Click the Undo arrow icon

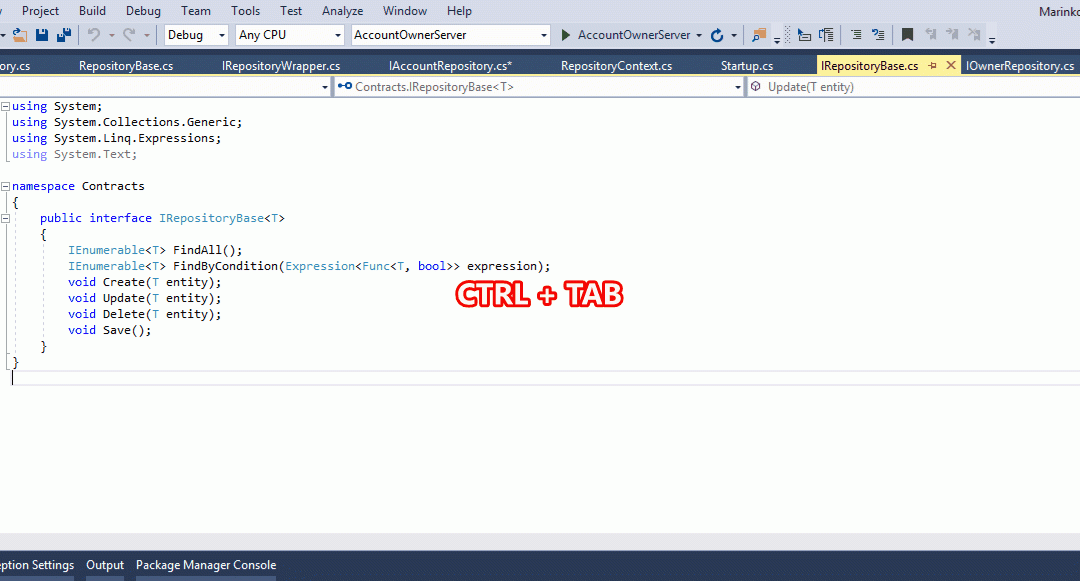(x=93, y=35)
